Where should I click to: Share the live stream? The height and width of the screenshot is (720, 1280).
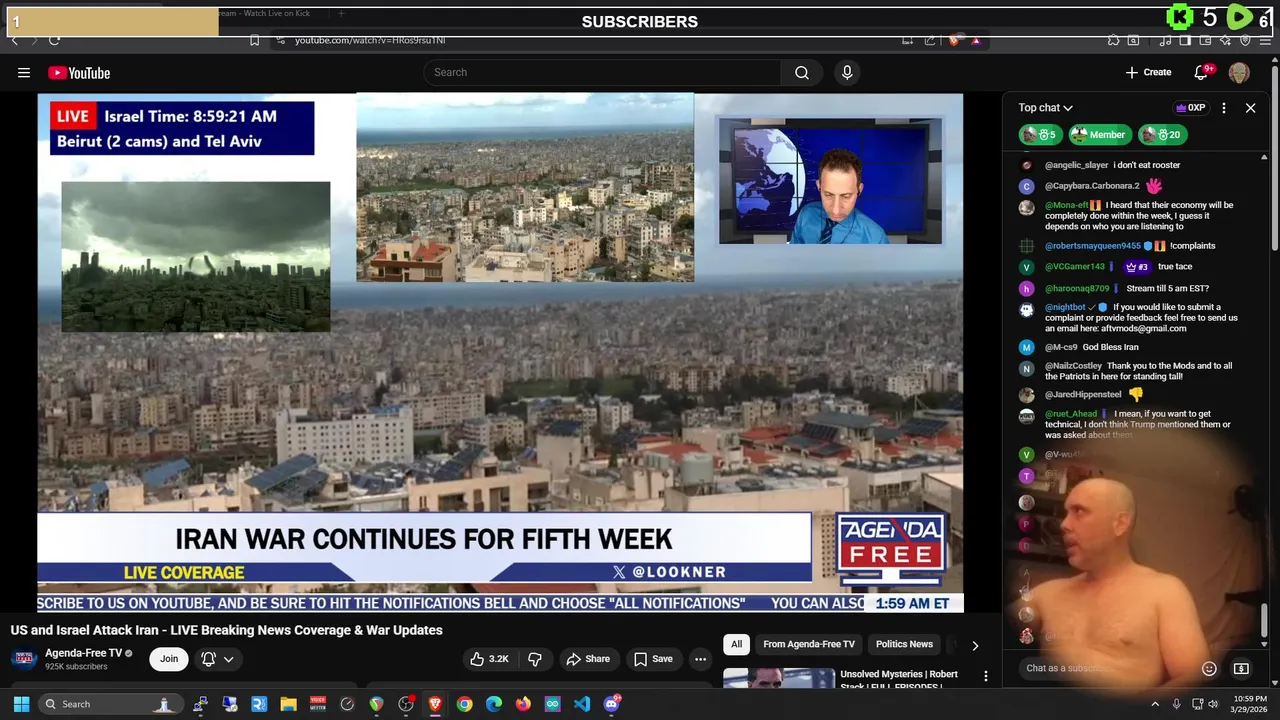pyautogui.click(x=588, y=659)
